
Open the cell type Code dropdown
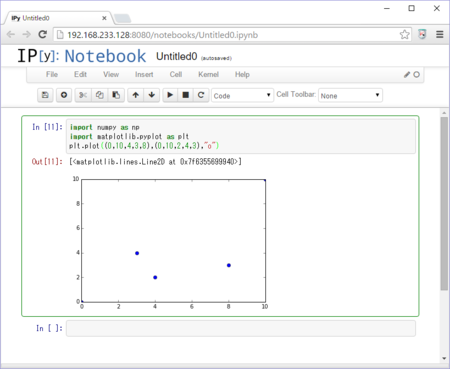(x=242, y=96)
